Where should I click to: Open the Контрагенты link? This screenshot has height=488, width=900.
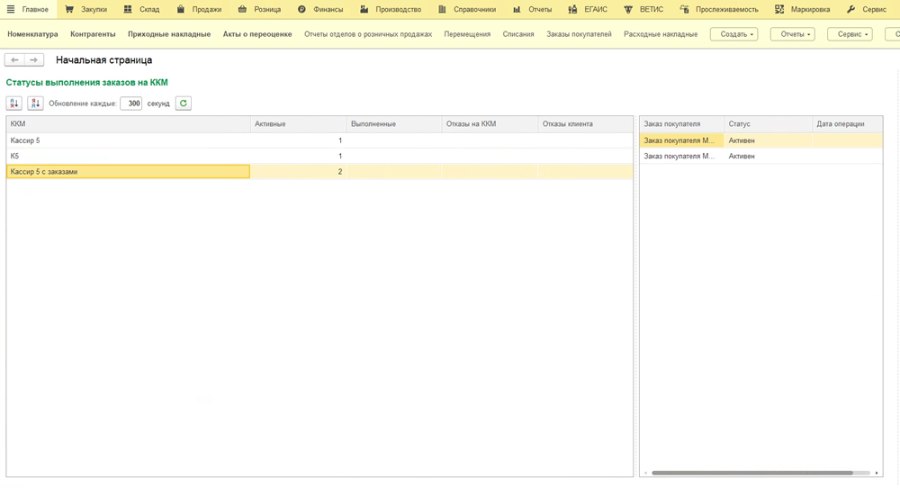coord(93,34)
